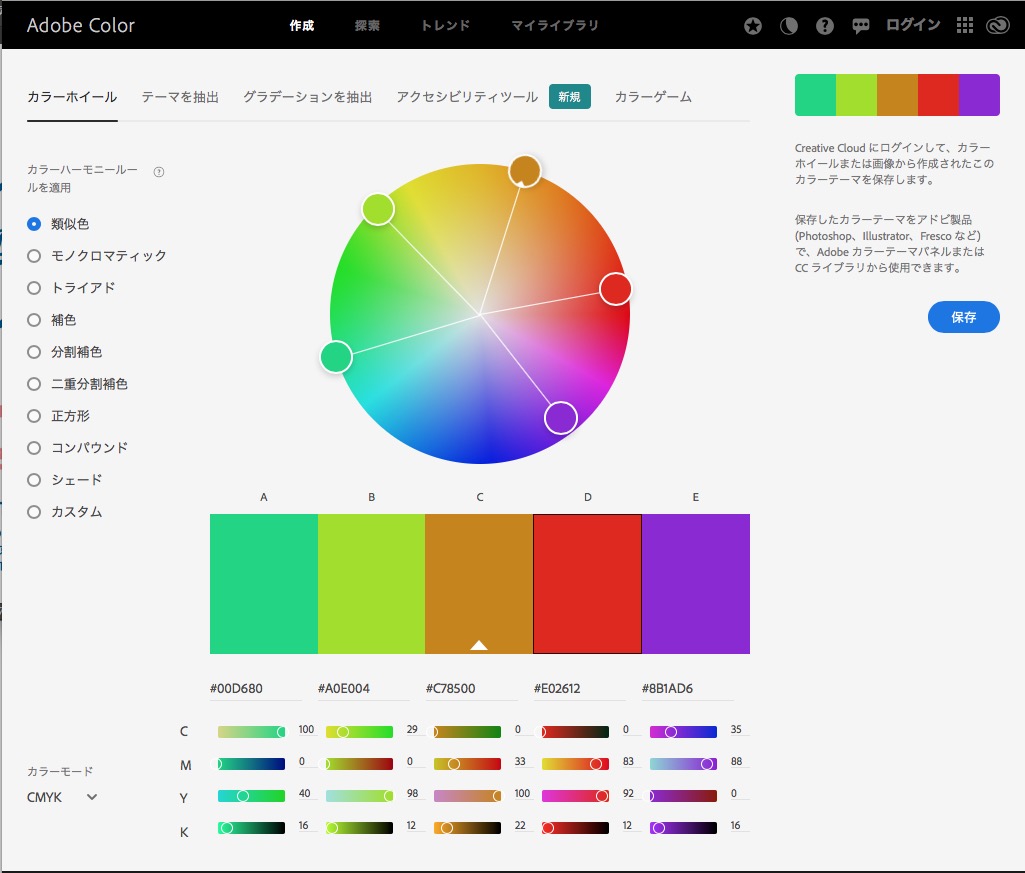Click the ログイン link
Screen dimensions: 1025x873
913,26
